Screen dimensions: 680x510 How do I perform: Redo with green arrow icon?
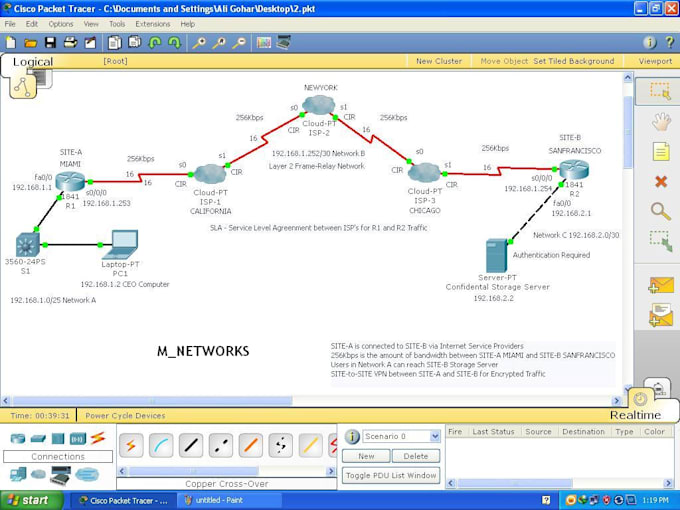tap(174, 42)
